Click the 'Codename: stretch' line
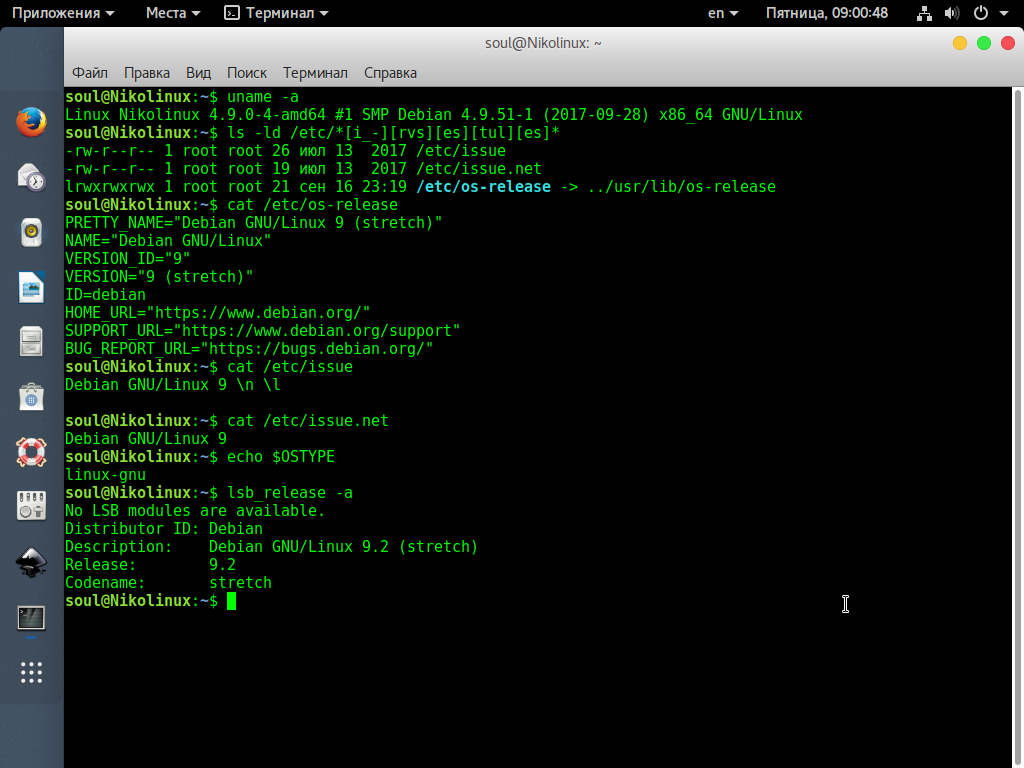The image size is (1024, 768). pyautogui.click(x=168, y=583)
